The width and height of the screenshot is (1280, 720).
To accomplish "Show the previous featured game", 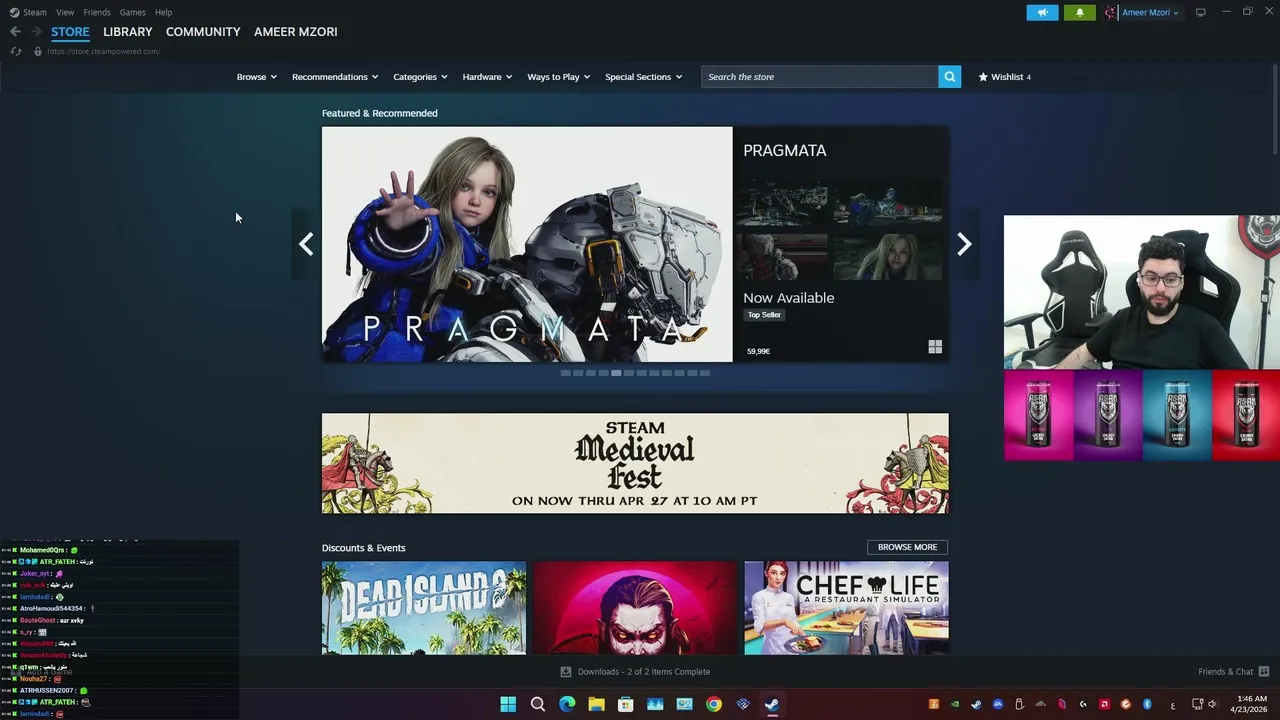I will 306,244.
